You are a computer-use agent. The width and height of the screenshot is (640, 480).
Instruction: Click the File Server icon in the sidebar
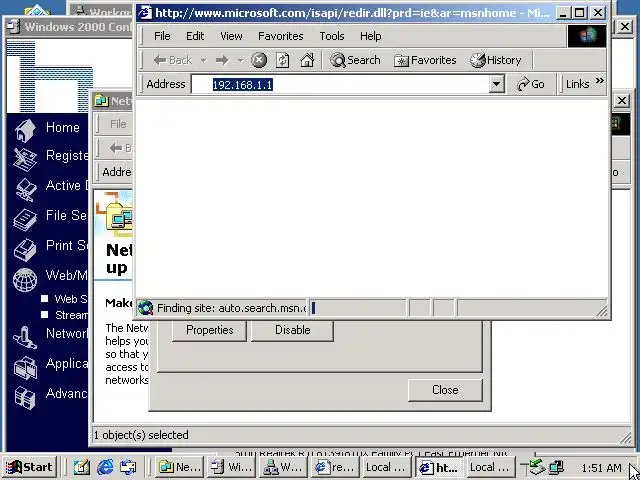click(x=24, y=220)
